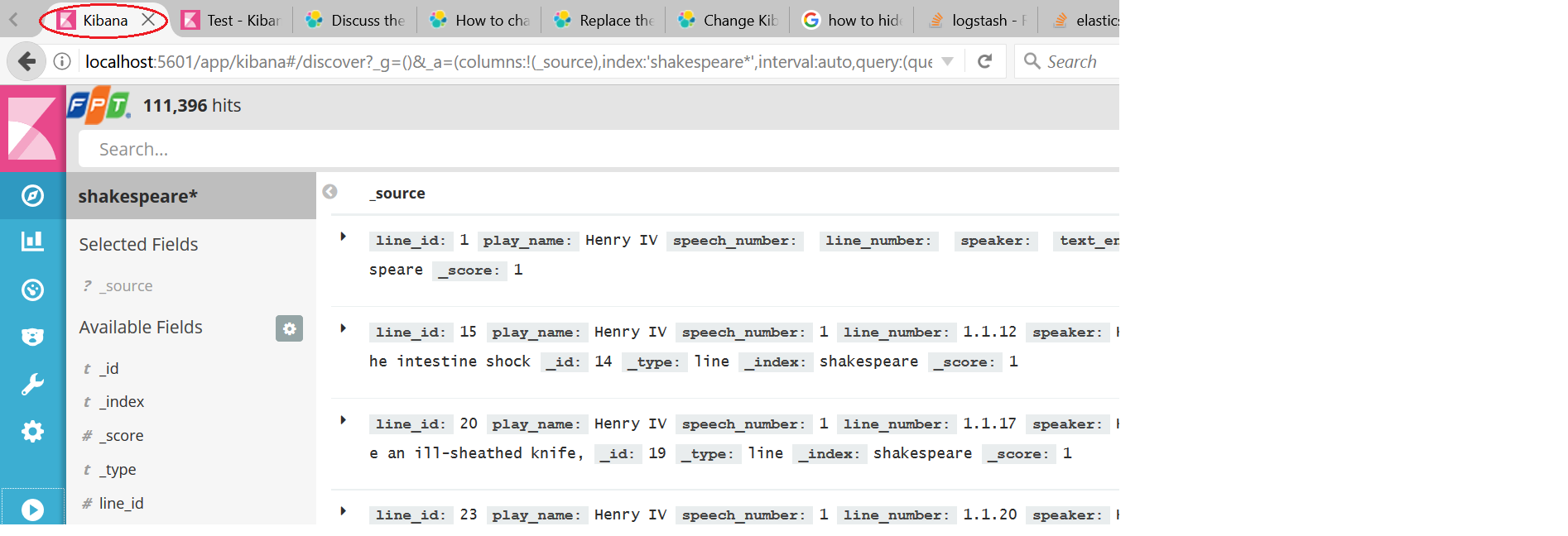Open the Visualize bar chart icon
The width and height of the screenshot is (1568, 536).
[32, 242]
